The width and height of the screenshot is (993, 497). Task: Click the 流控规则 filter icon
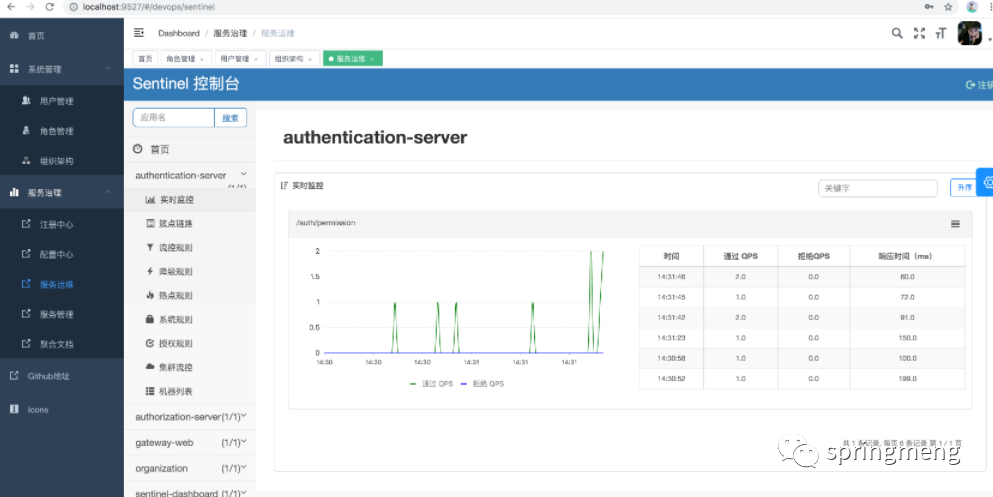pos(150,248)
